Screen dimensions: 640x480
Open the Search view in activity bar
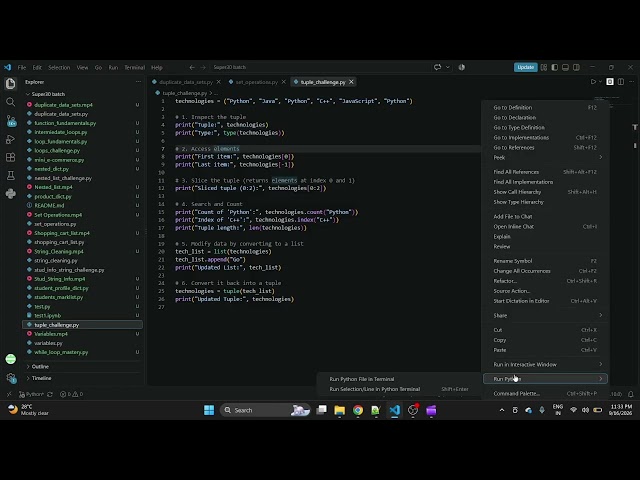pyautogui.click(x=11, y=102)
